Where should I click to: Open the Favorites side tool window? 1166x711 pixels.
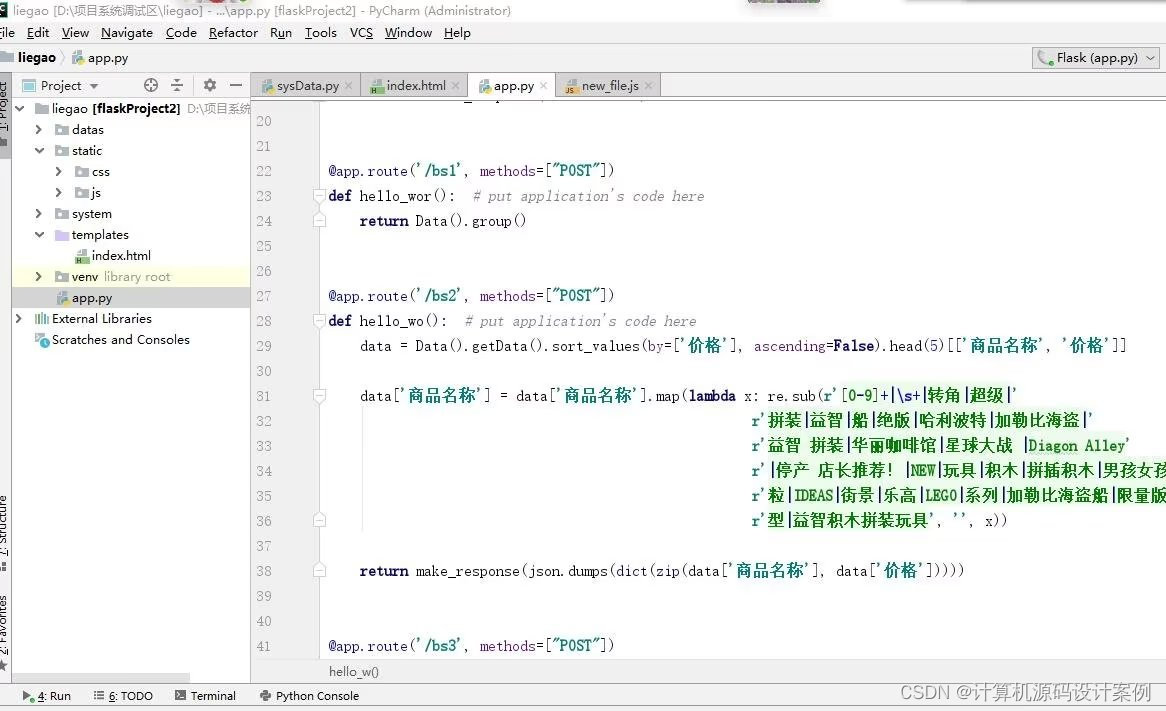4,632
